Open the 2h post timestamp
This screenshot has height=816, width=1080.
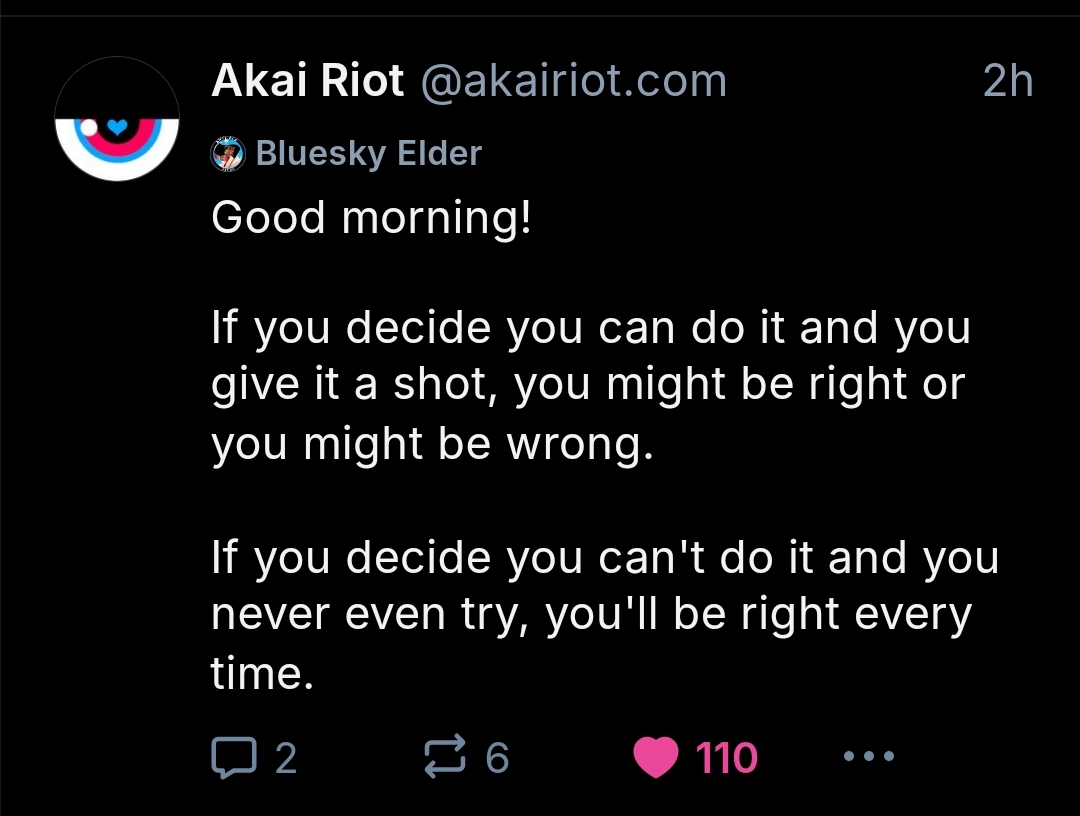pos(1008,81)
